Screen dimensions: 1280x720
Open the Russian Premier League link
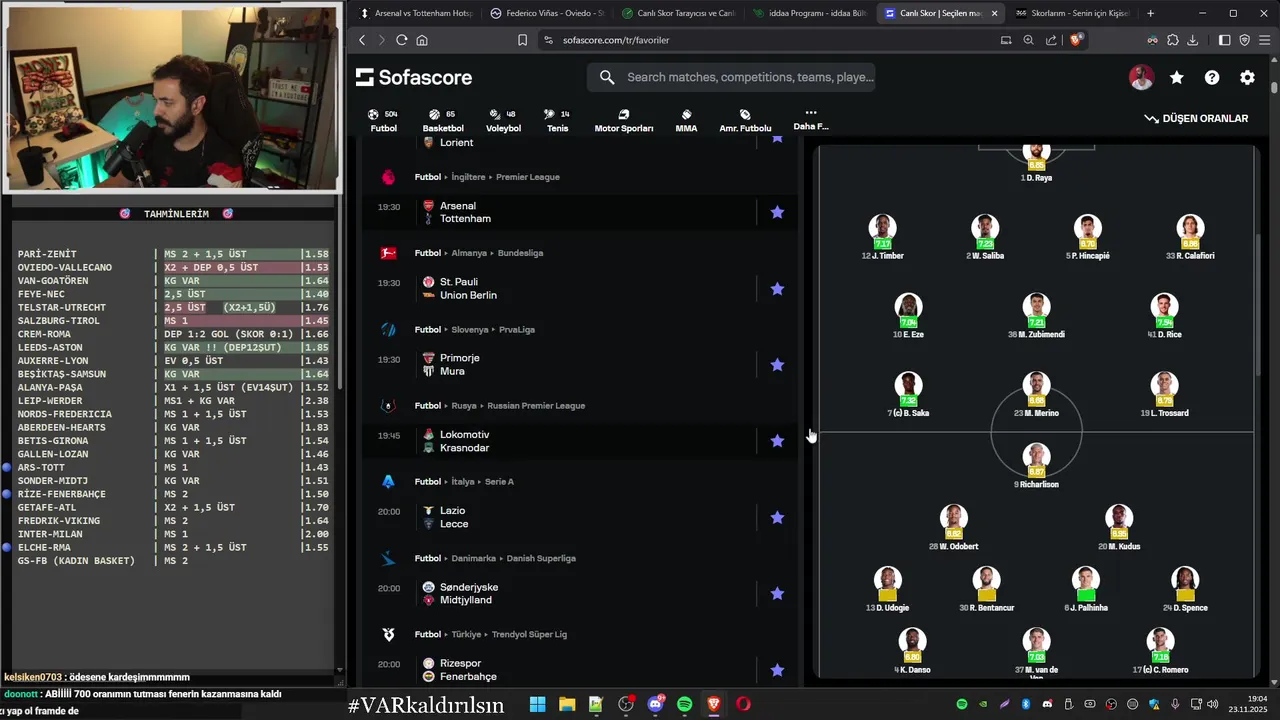(x=536, y=406)
